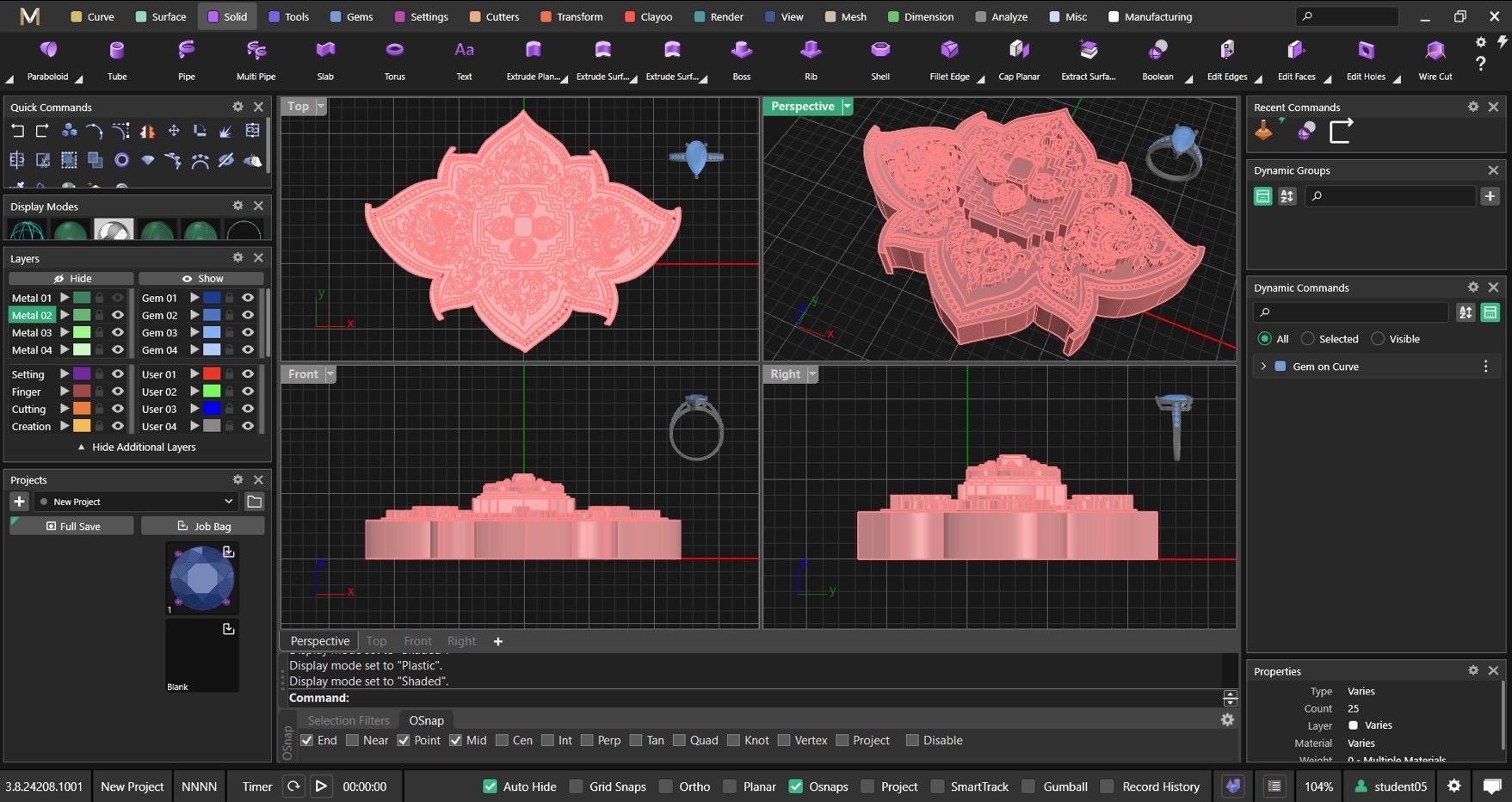Screen dimensions: 1512x802
Task: Click the Full Save button
Action: tap(72, 526)
